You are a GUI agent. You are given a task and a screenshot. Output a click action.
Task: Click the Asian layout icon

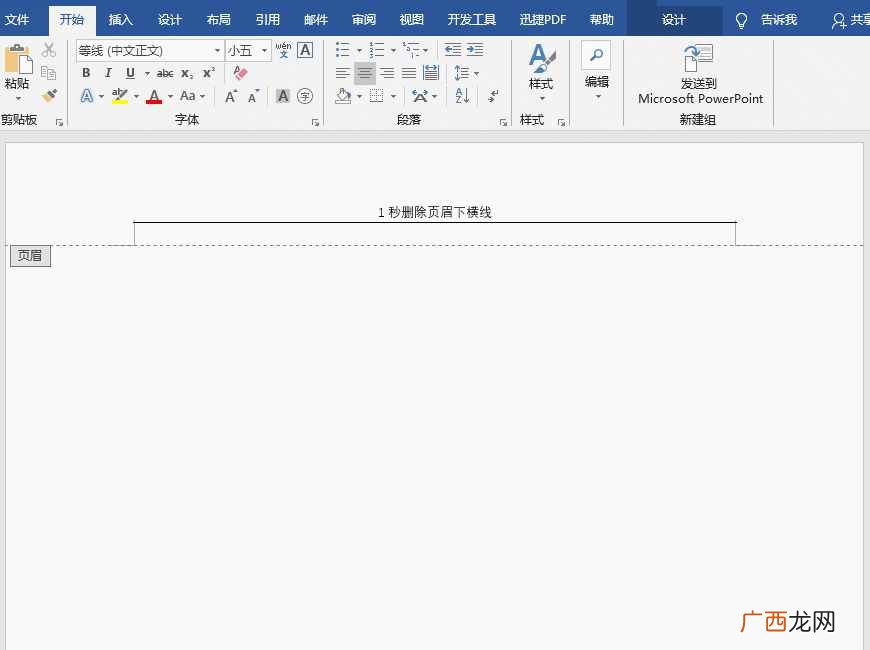[x=420, y=96]
